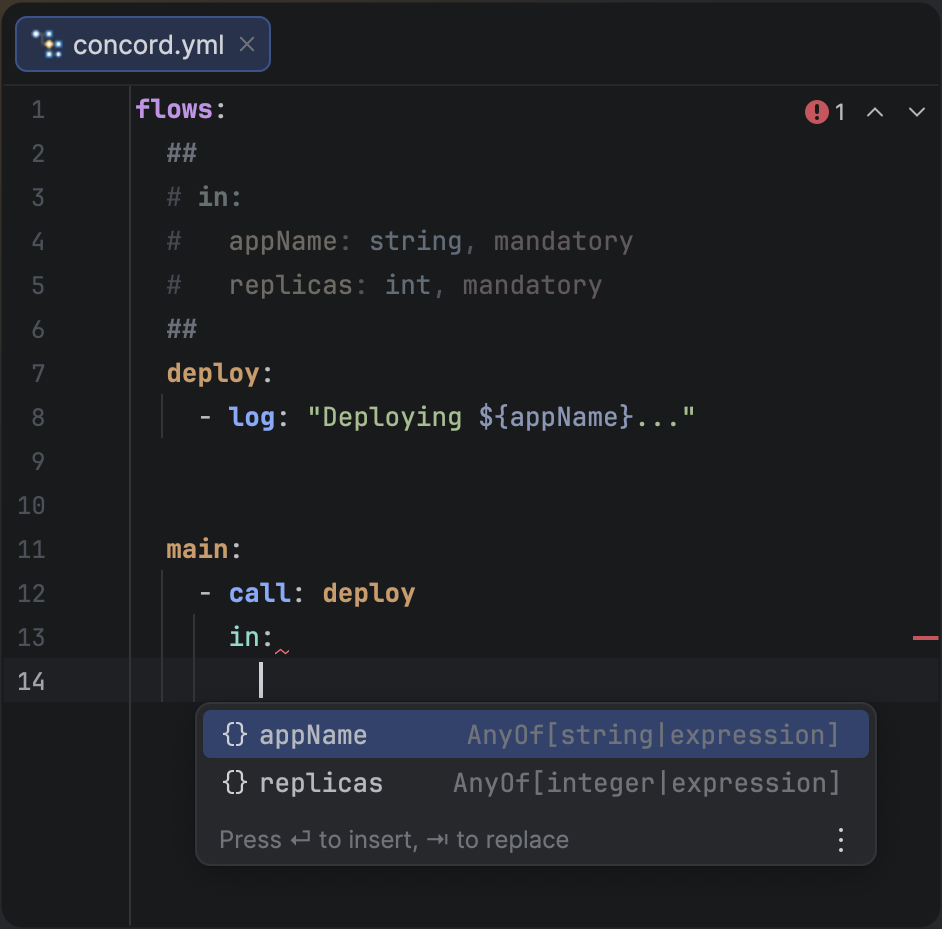Go to next highlighted error arrow
The image size is (942, 929).
916,112
